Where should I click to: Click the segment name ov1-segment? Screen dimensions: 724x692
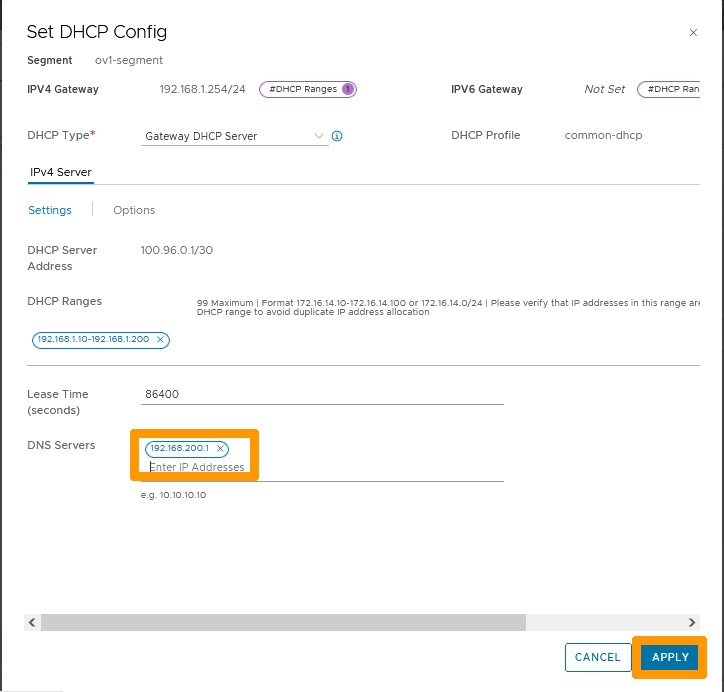point(129,60)
